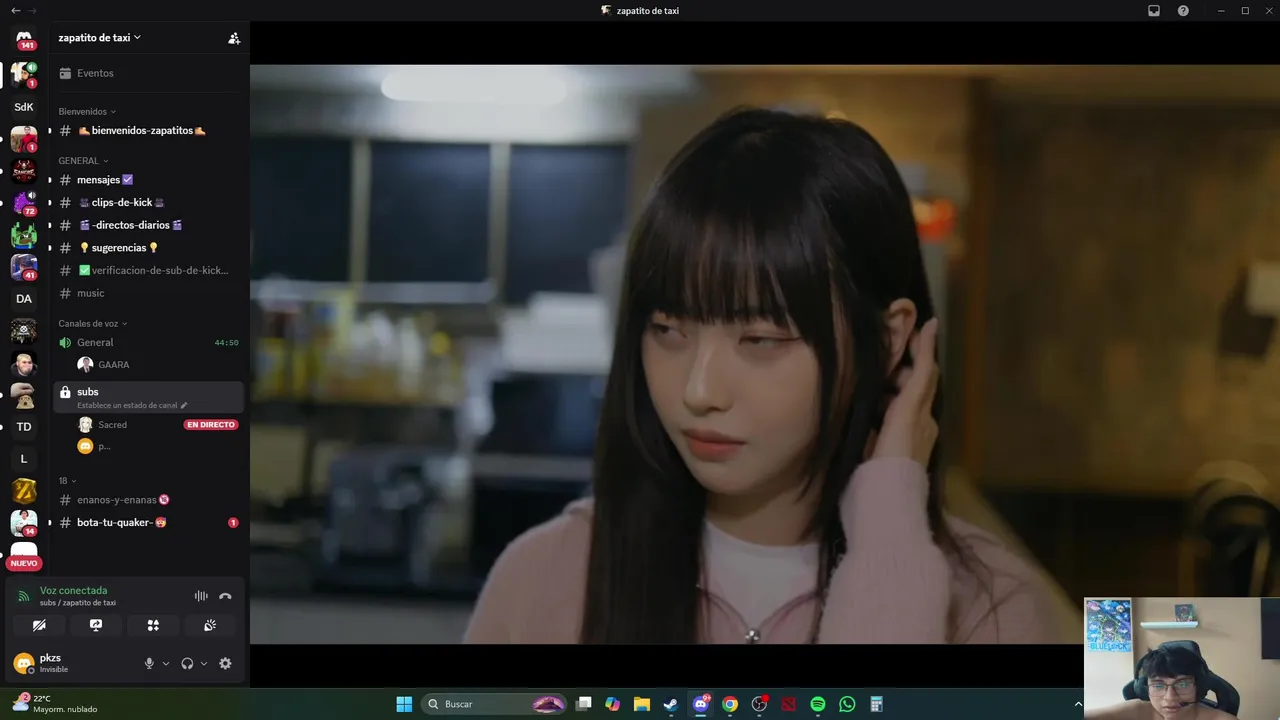Toggle microphone mute

click(149, 663)
